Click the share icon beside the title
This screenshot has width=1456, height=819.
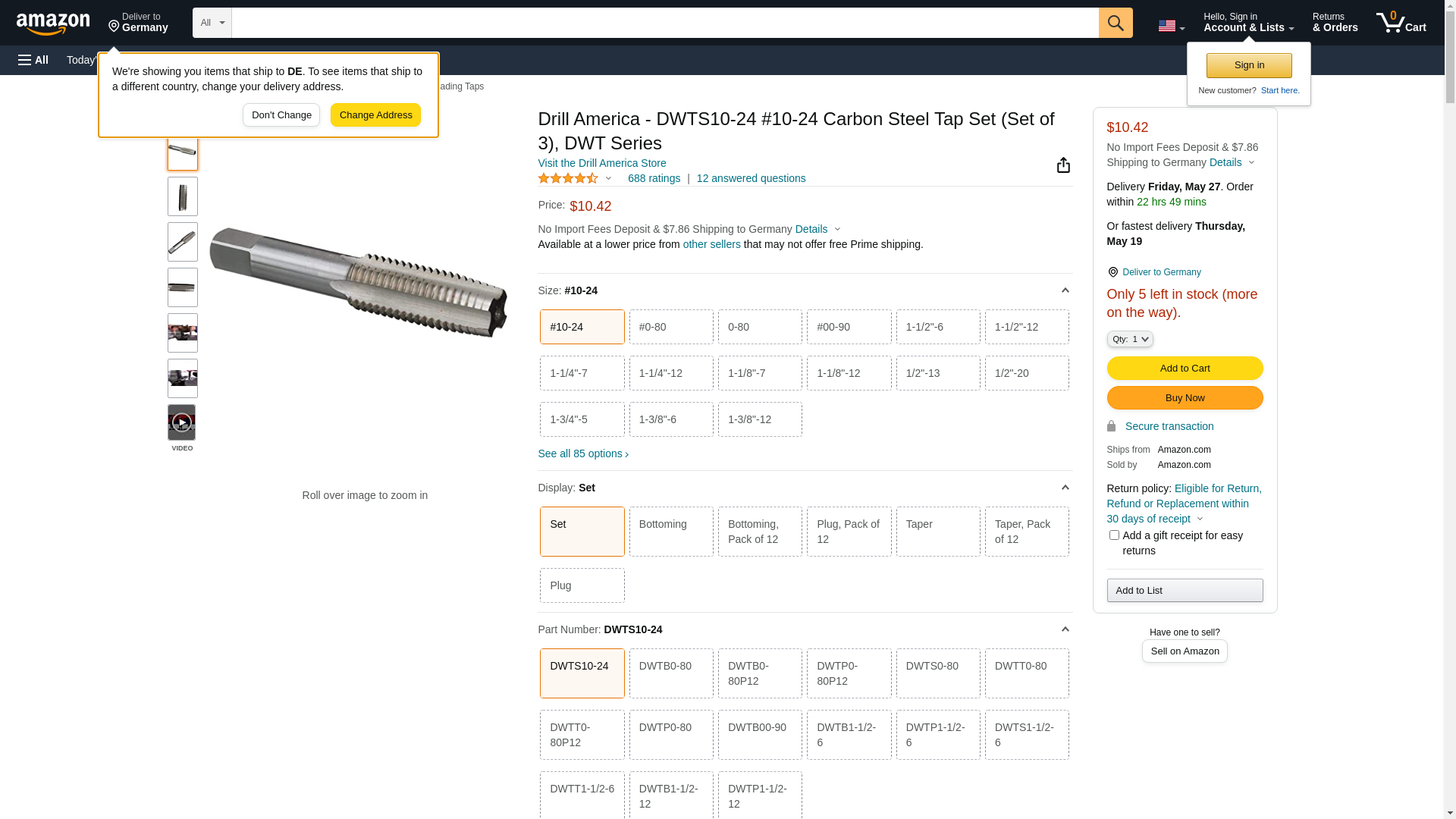[1063, 165]
